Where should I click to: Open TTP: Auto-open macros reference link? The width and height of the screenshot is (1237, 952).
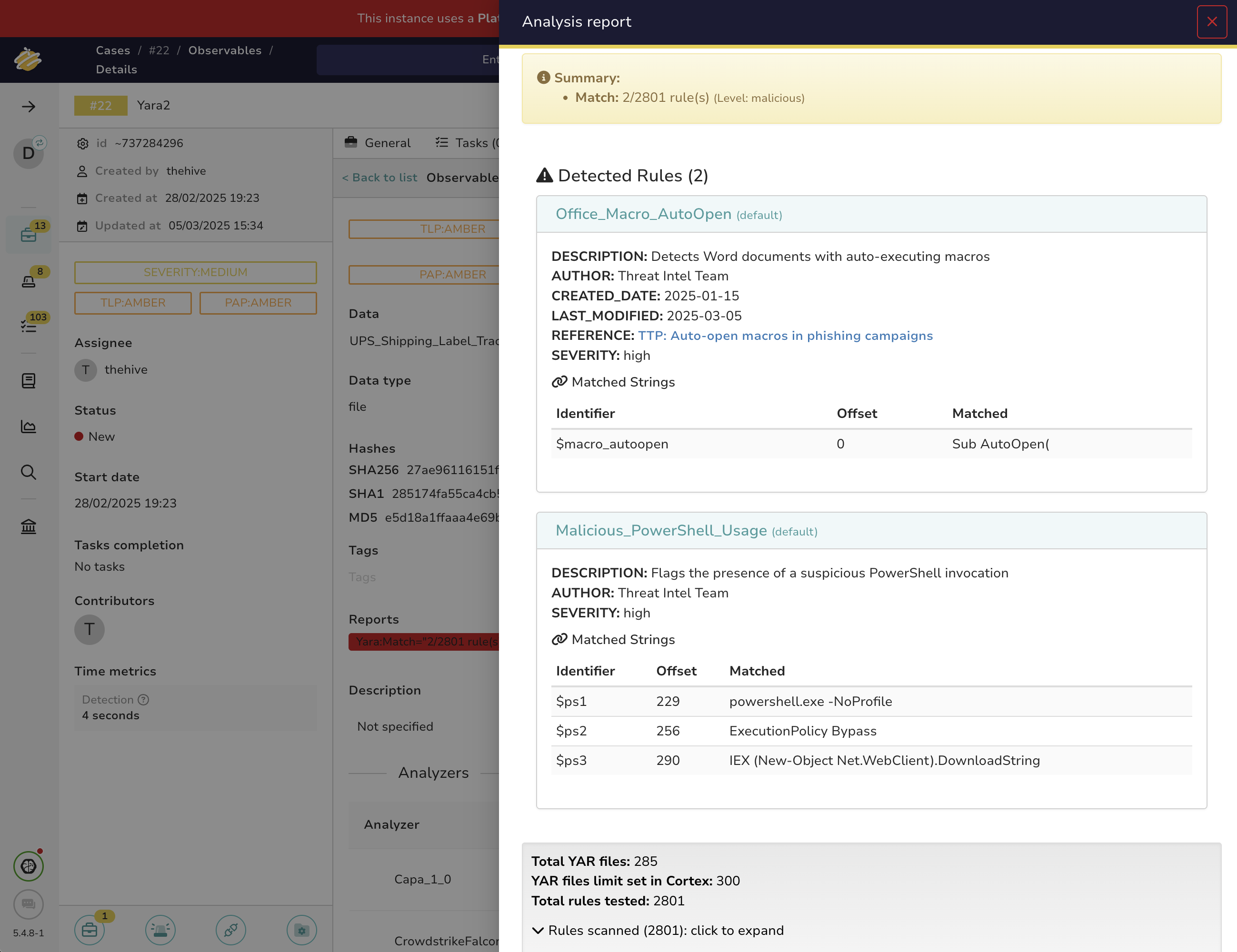786,335
